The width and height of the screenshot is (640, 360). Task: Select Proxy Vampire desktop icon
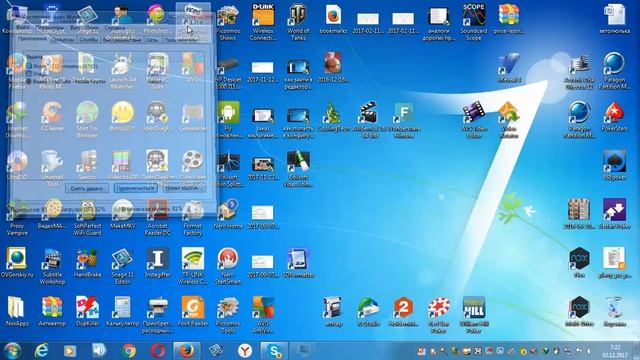[17, 217]
